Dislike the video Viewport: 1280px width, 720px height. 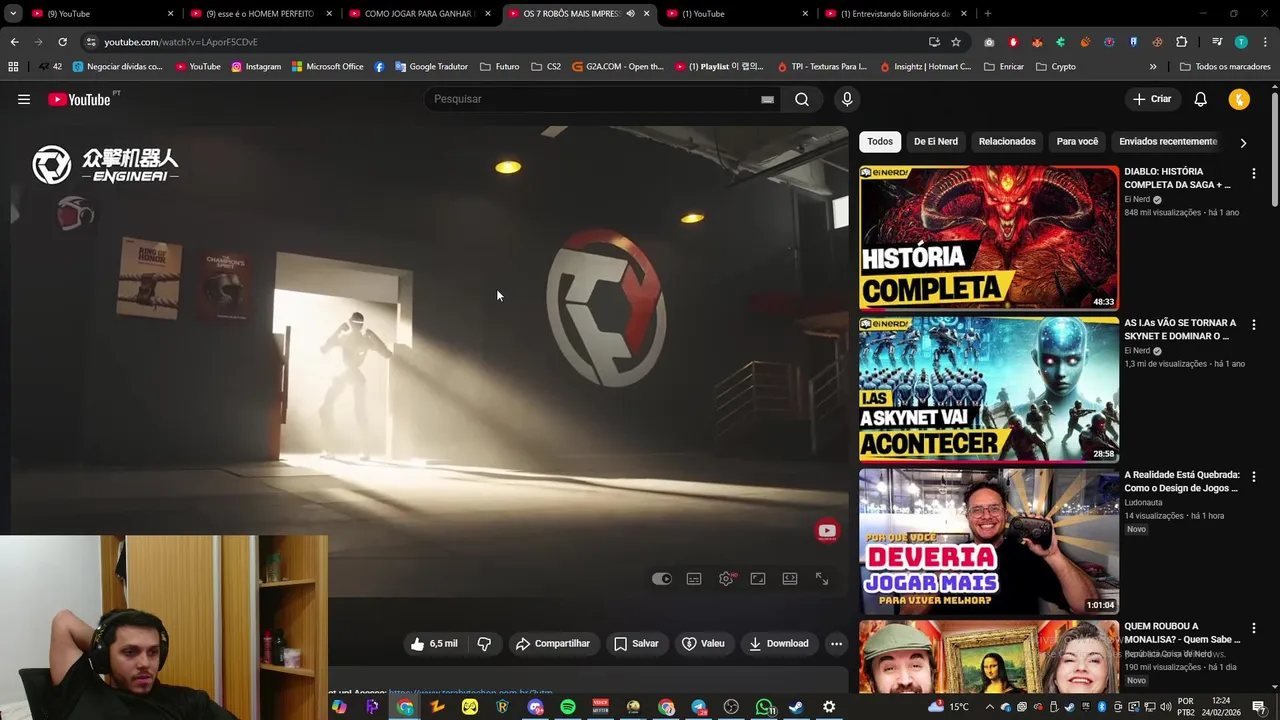[x=484, y=644]
